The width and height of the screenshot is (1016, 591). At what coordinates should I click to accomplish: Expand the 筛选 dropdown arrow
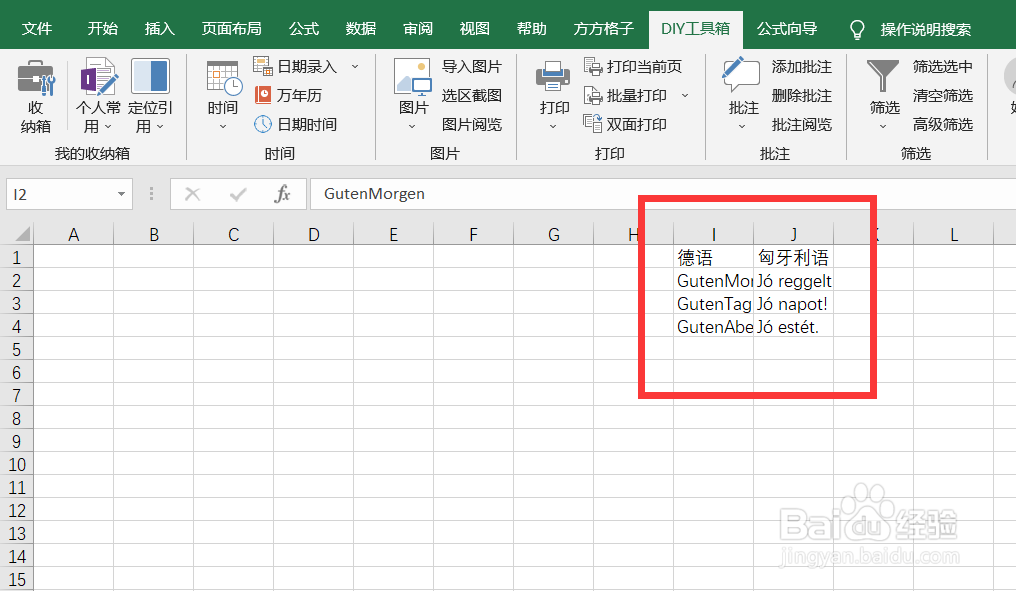[883, 127]
